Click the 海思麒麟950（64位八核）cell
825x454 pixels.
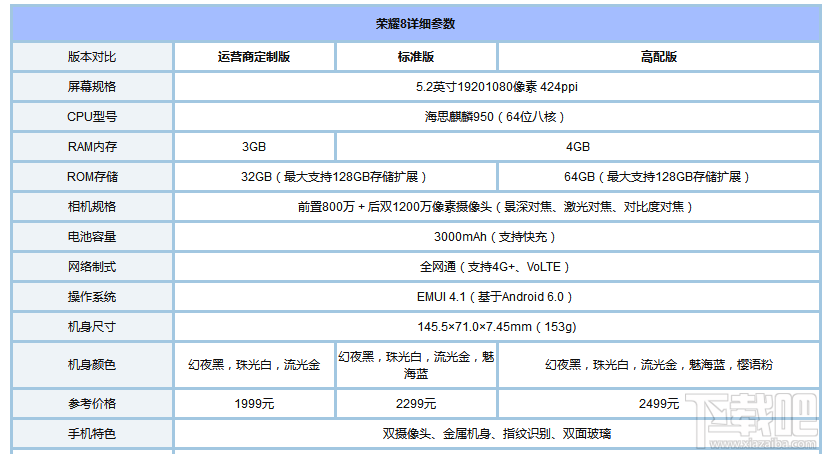coord(497,117)
